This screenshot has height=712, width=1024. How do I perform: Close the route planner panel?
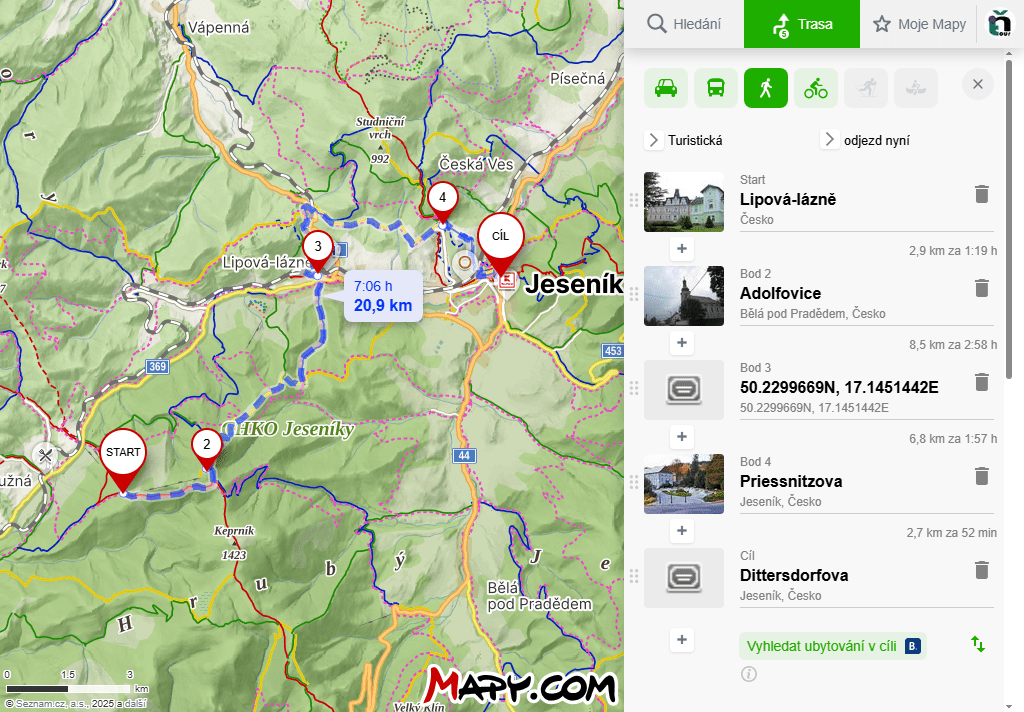[x=978, y=85]
